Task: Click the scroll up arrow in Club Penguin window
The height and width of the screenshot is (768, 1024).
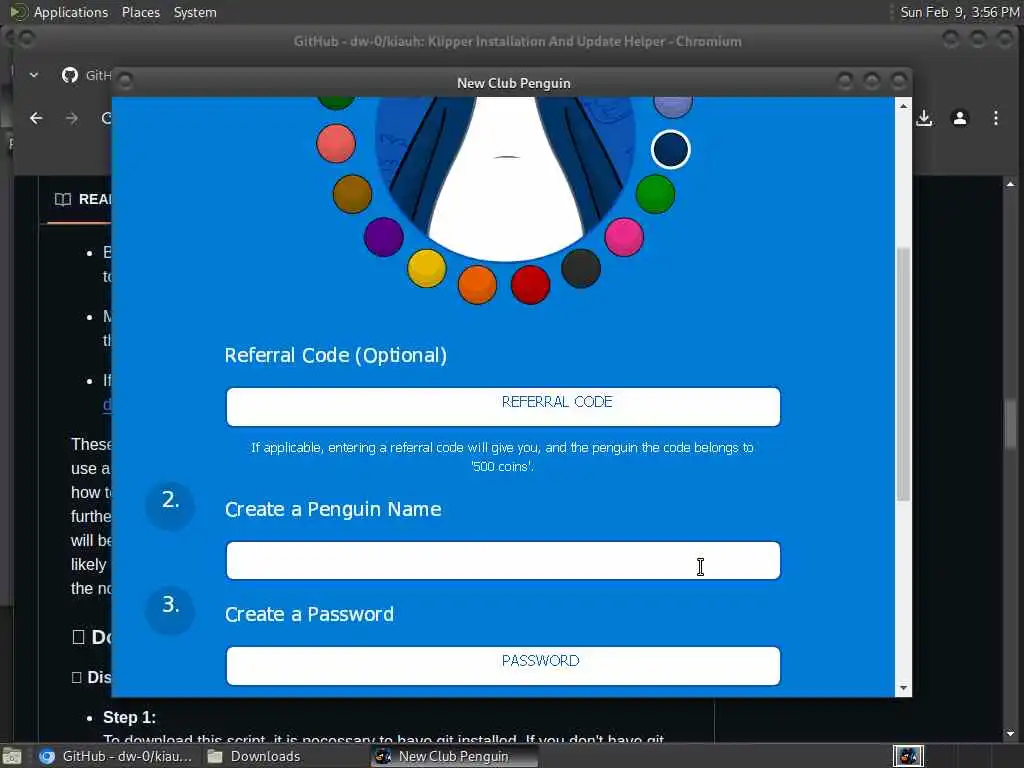Action: pos(903,106)
